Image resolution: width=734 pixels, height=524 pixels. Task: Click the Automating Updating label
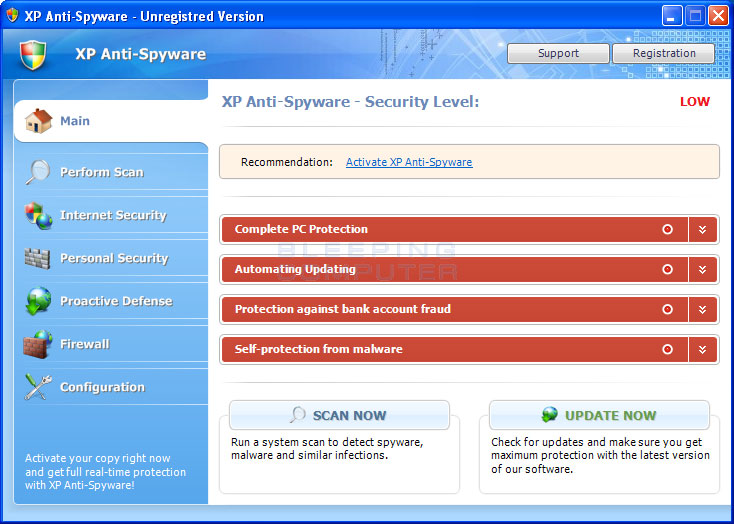[x=295, y=269]
